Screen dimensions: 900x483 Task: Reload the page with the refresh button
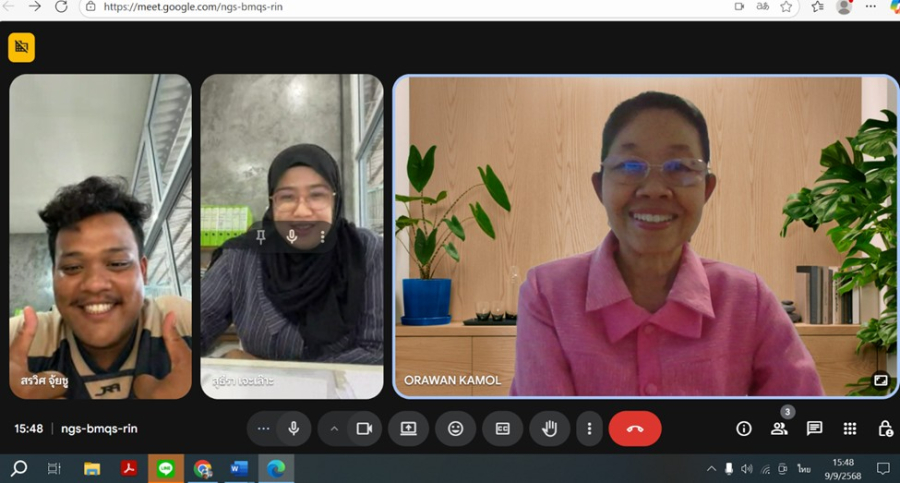[61, 7]
